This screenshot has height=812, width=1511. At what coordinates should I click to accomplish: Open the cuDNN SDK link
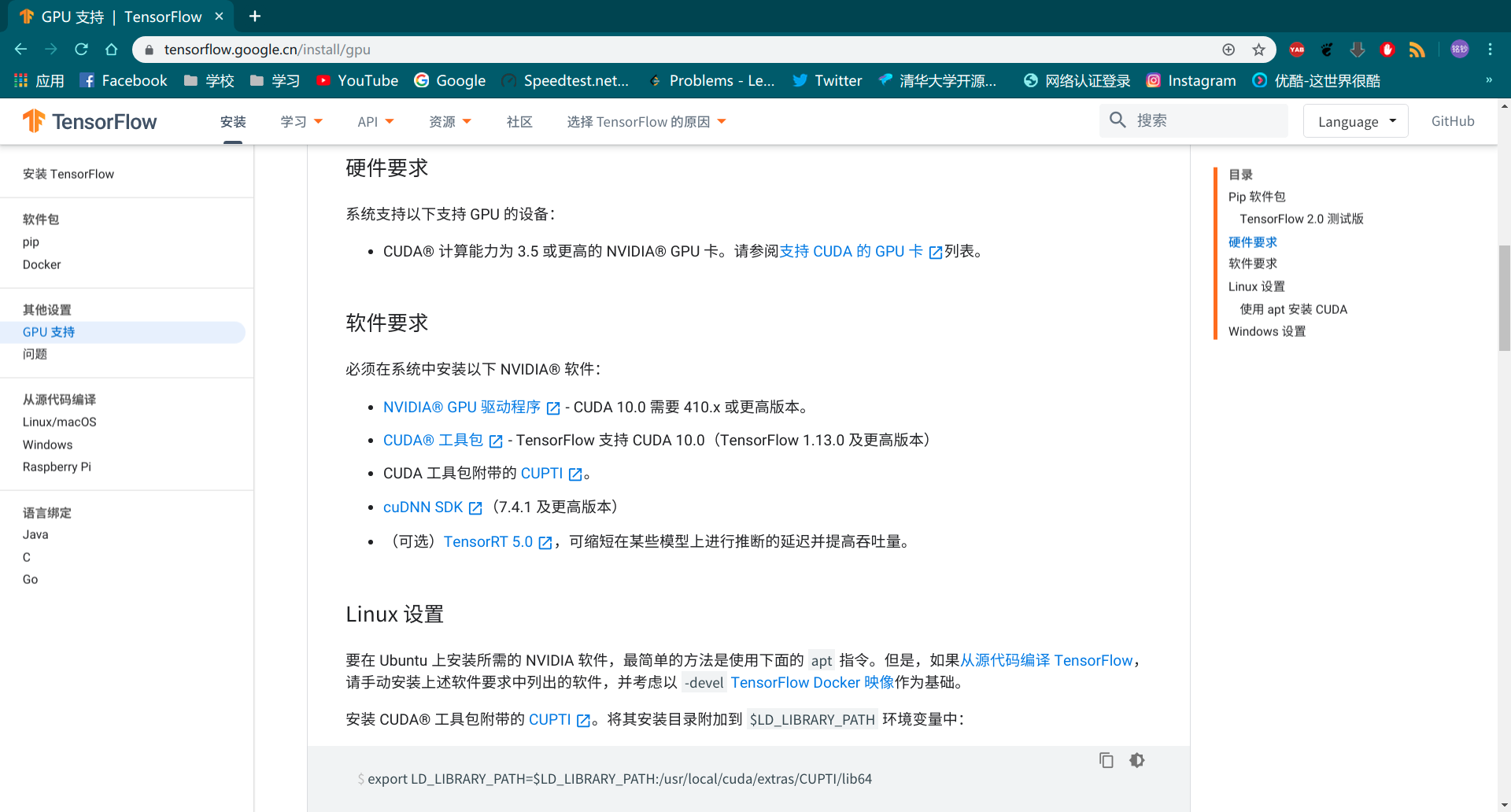pyautogui.click(x=422, y=507)
